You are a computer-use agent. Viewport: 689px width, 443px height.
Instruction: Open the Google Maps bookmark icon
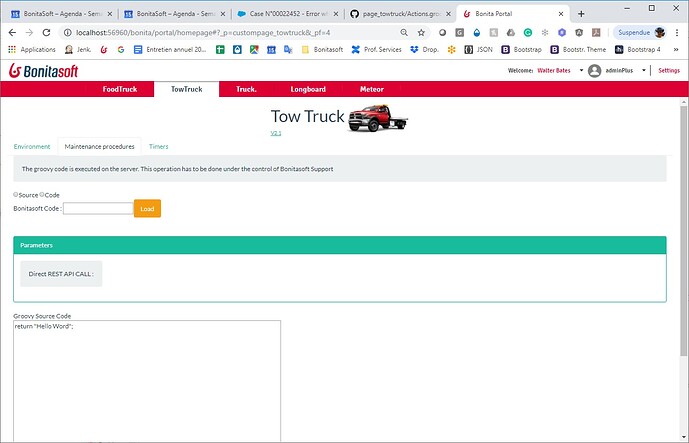pos(254,50)
